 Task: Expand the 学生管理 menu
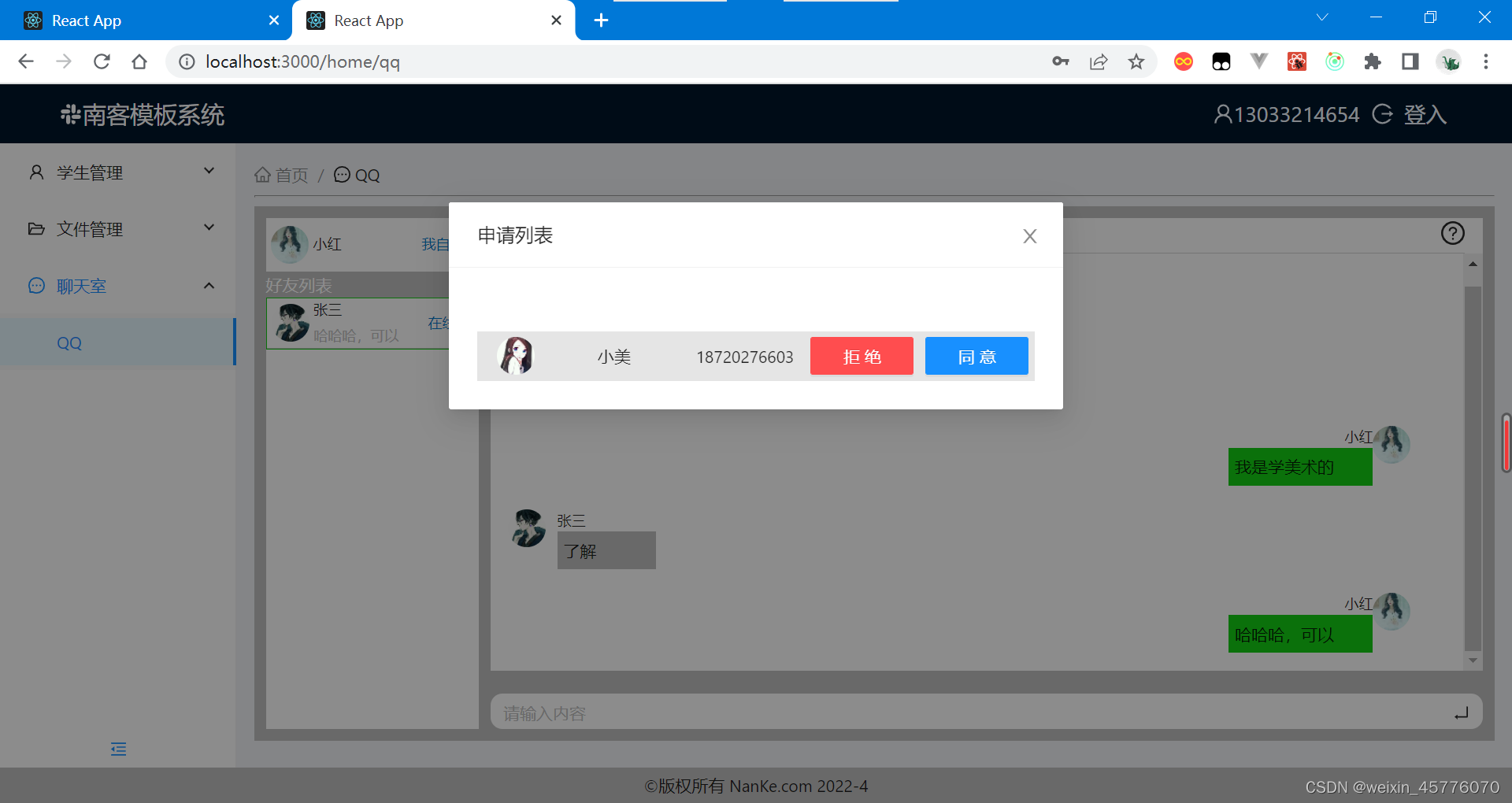click(118, 172)
